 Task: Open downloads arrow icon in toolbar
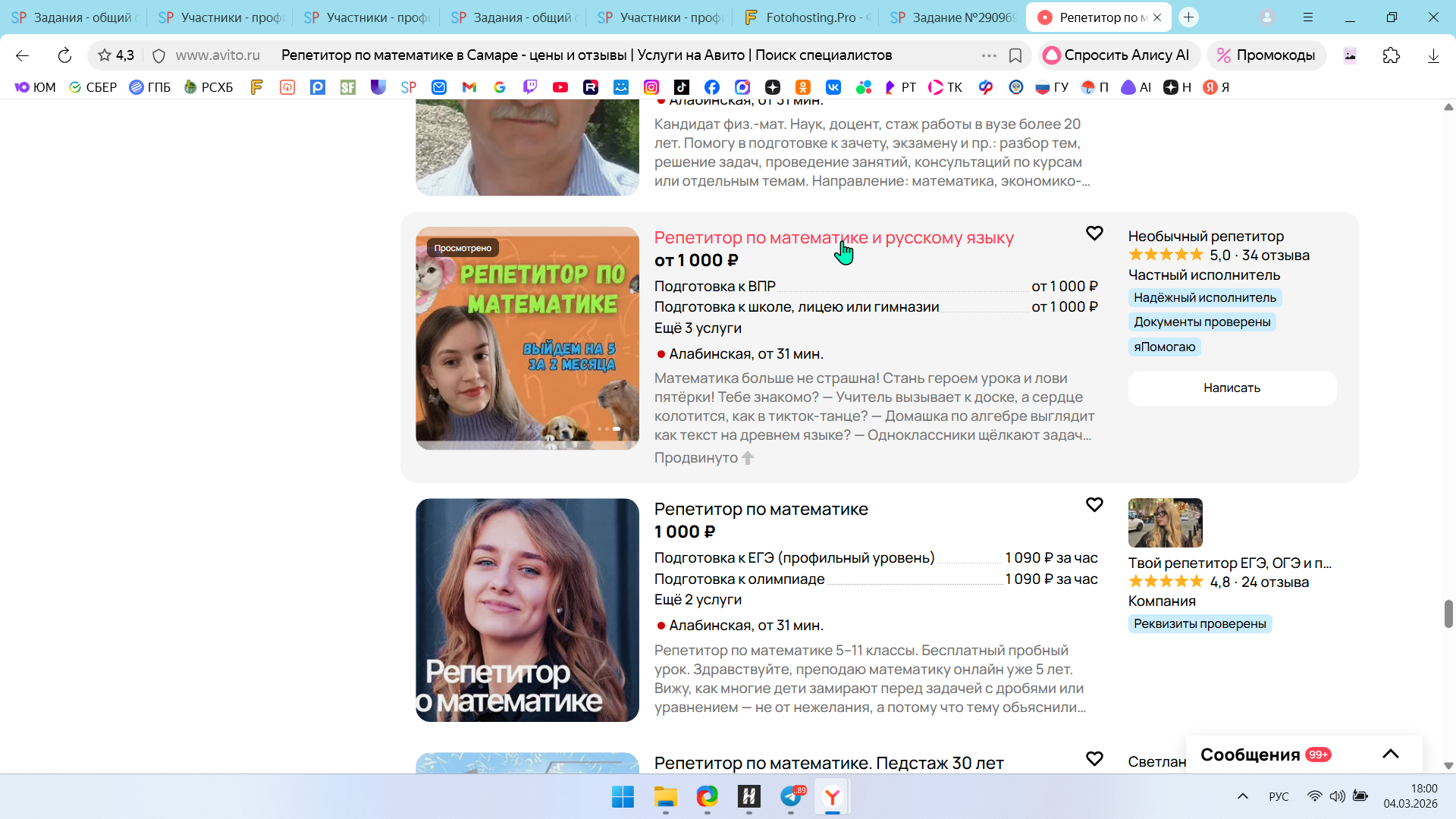[1433, 55]
